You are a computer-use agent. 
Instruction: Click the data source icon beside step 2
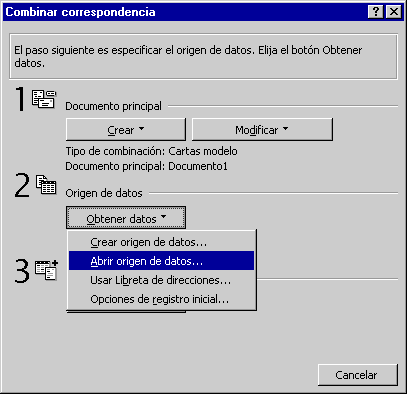click(x=46, y=185)
